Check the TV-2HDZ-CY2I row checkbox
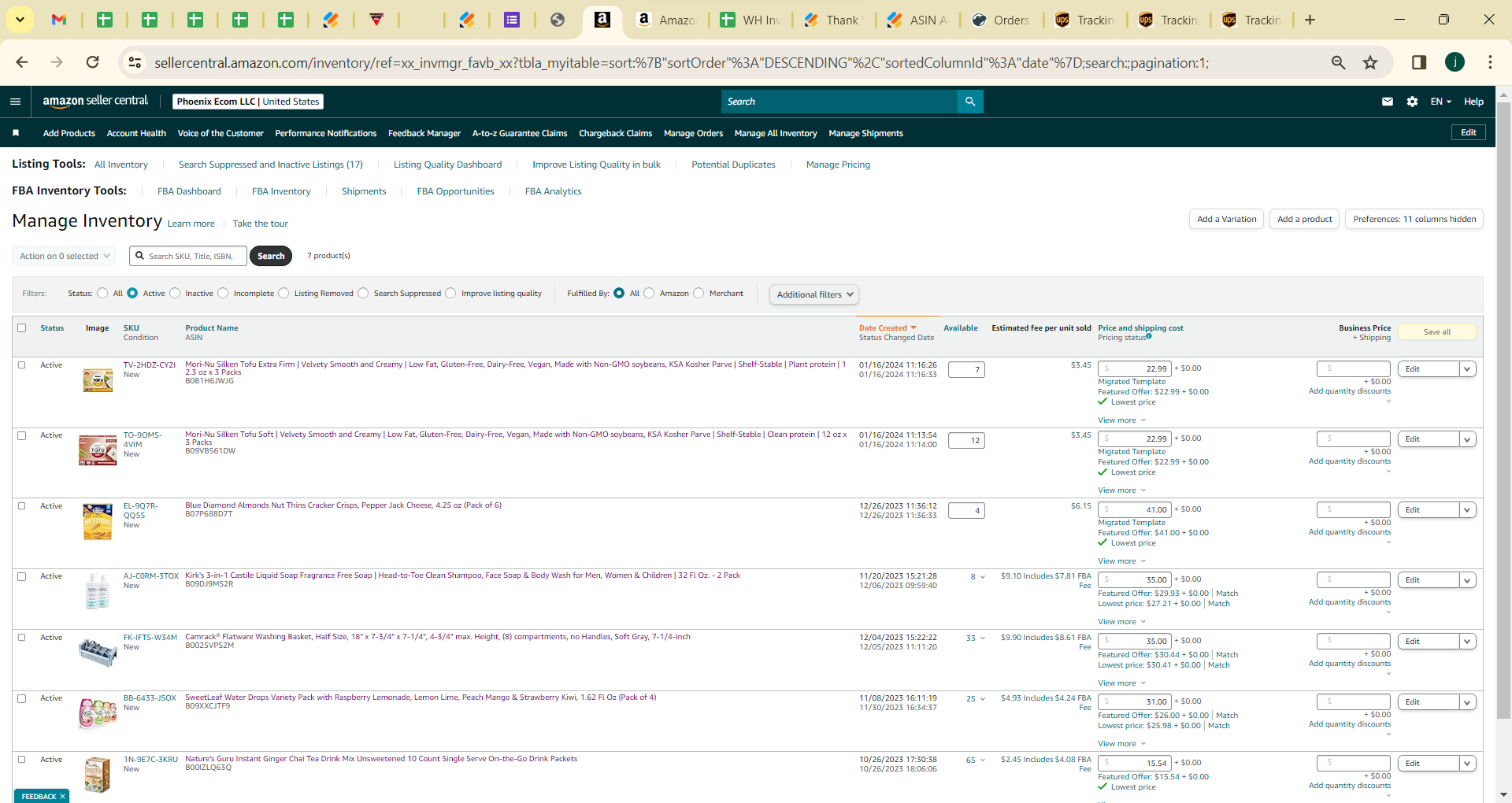Image resolution: width=1512 pixels, height=803 pixels. point(22,365)
